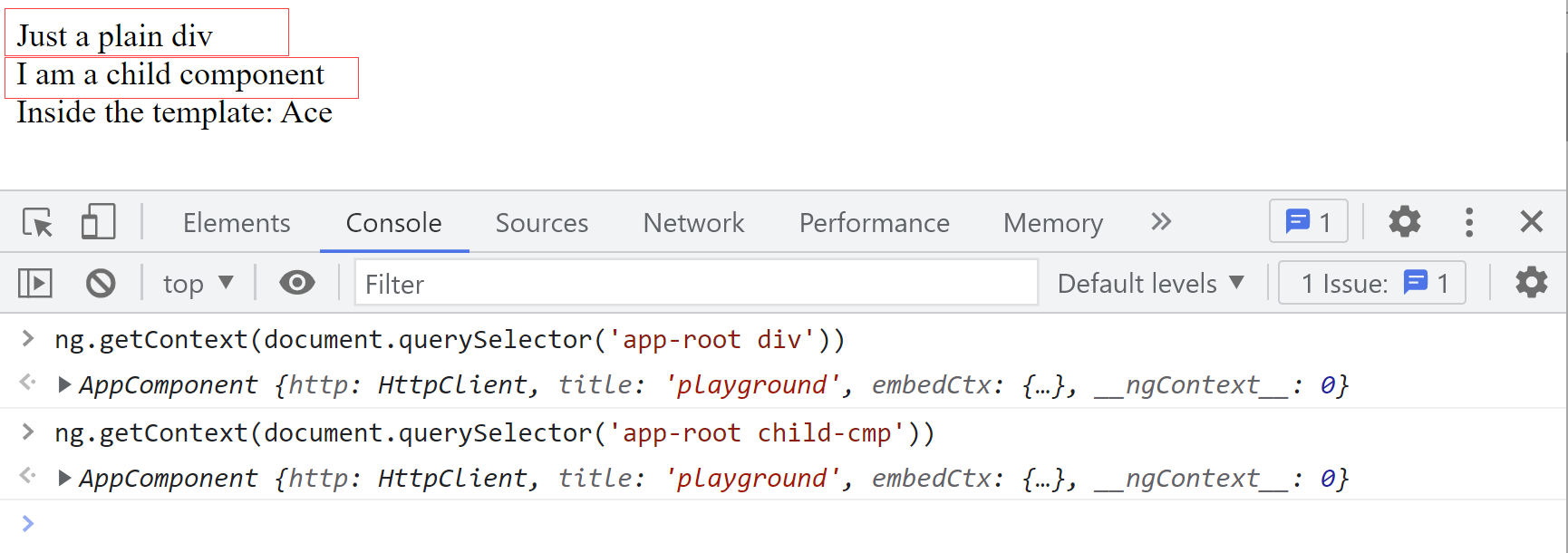This screenshot has width=1568, height=553.
Task: Click the 1 Issue button
Action: coord(1372,283)
